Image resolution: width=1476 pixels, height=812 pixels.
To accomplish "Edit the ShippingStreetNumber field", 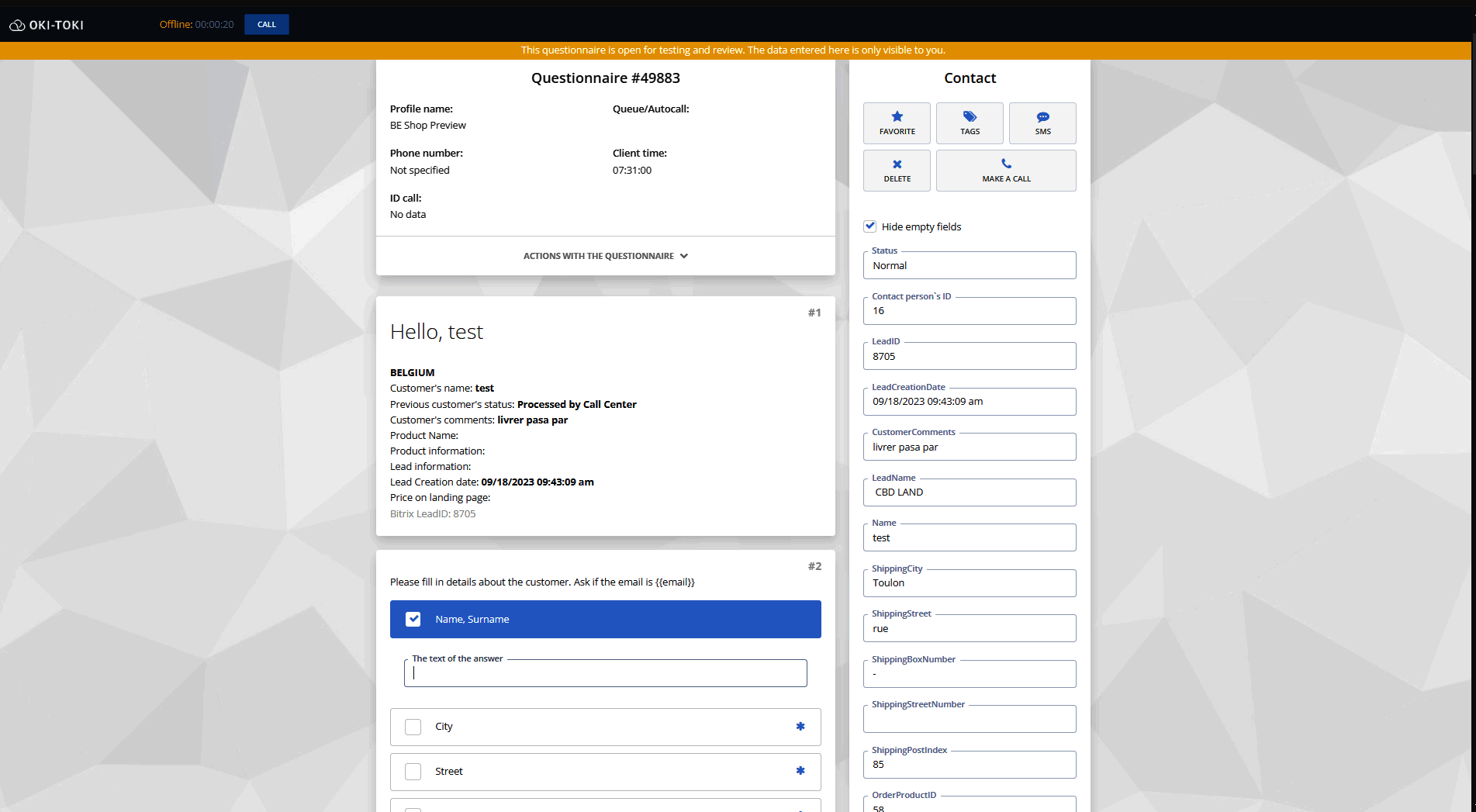I will (x=970, y=719).
